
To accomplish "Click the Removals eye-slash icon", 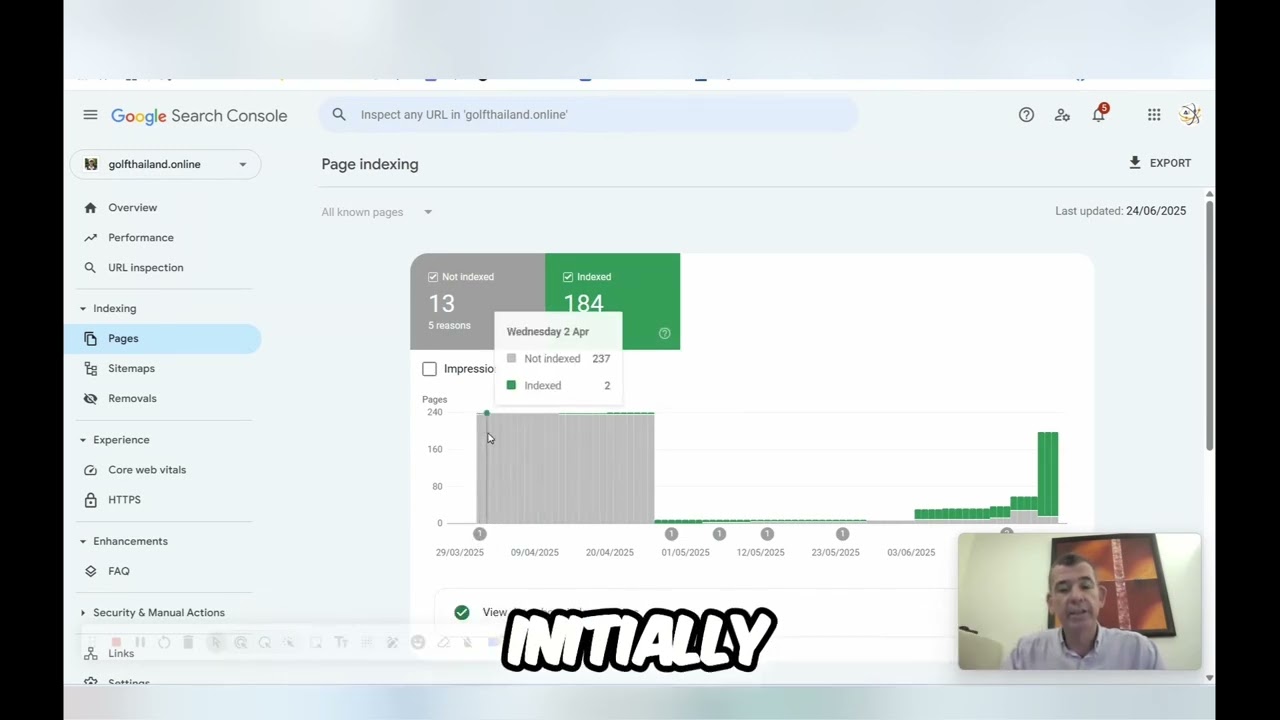I will (90, 399).
